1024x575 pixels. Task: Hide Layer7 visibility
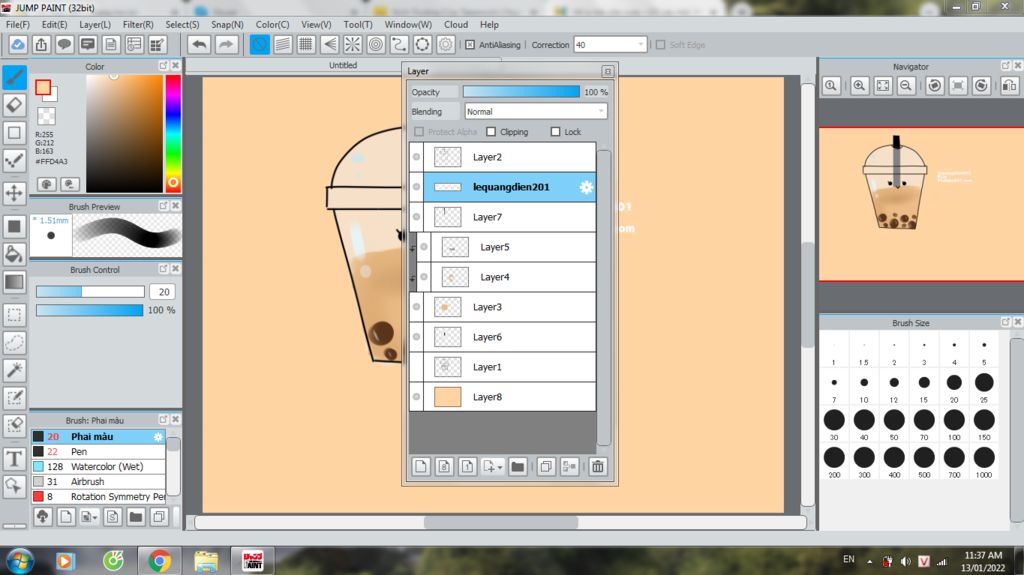coord(416,217)
